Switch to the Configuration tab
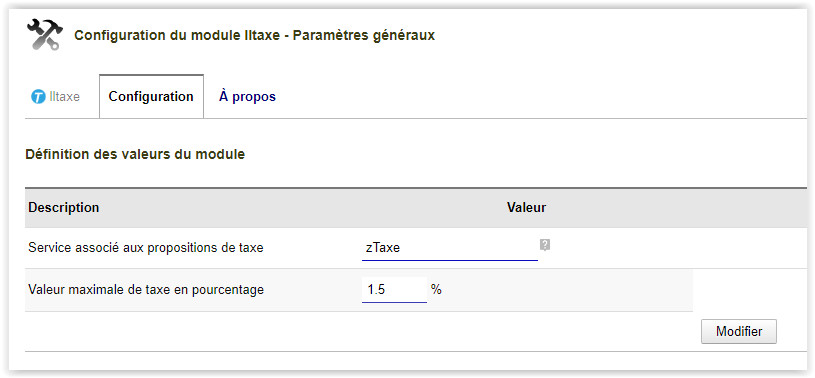The width and height of the screenshot is (815, 378). coord(151,97)
